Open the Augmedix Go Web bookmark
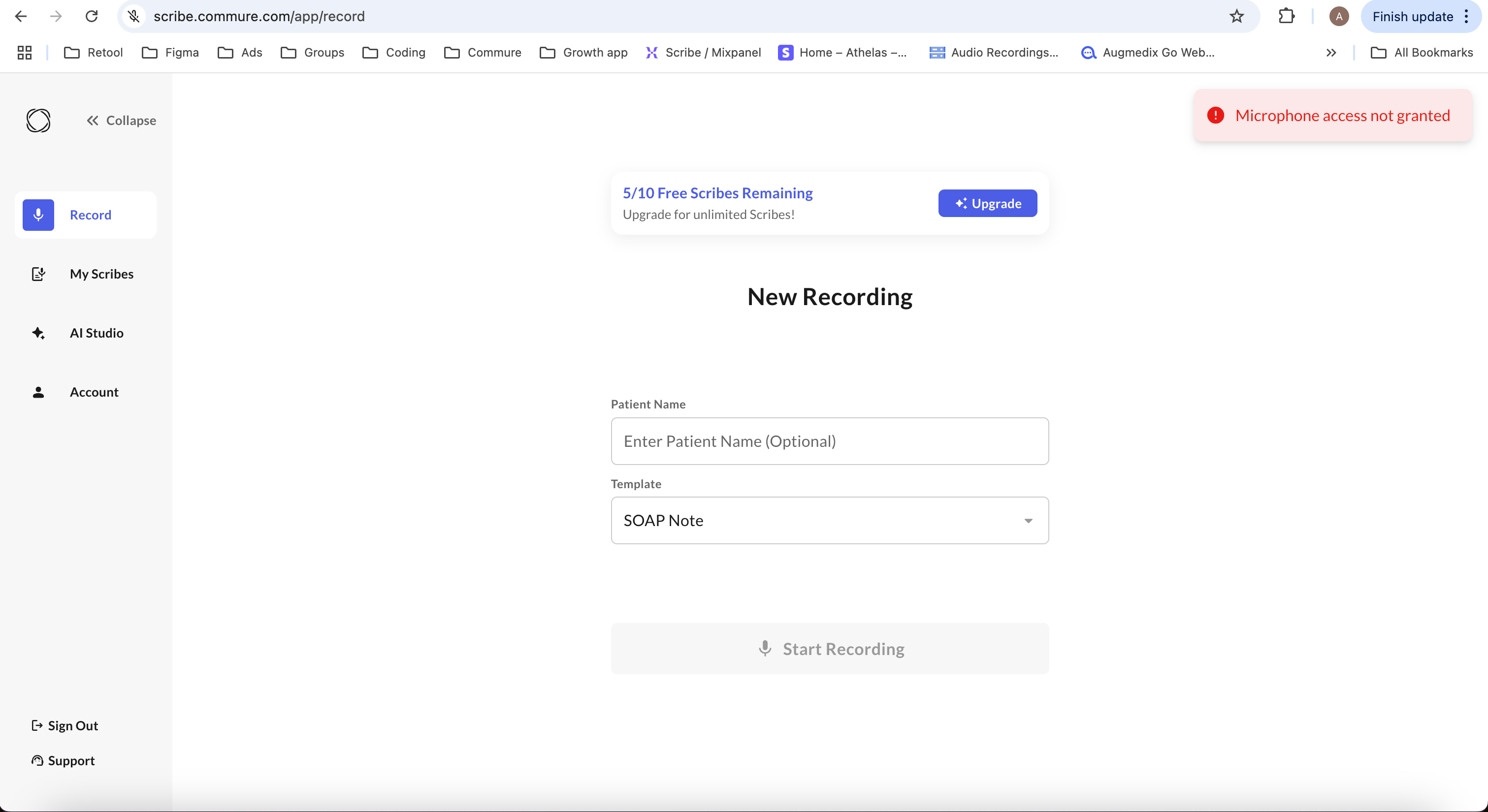This screenshot has height=812, width=1488. [x=1148, y=53]
